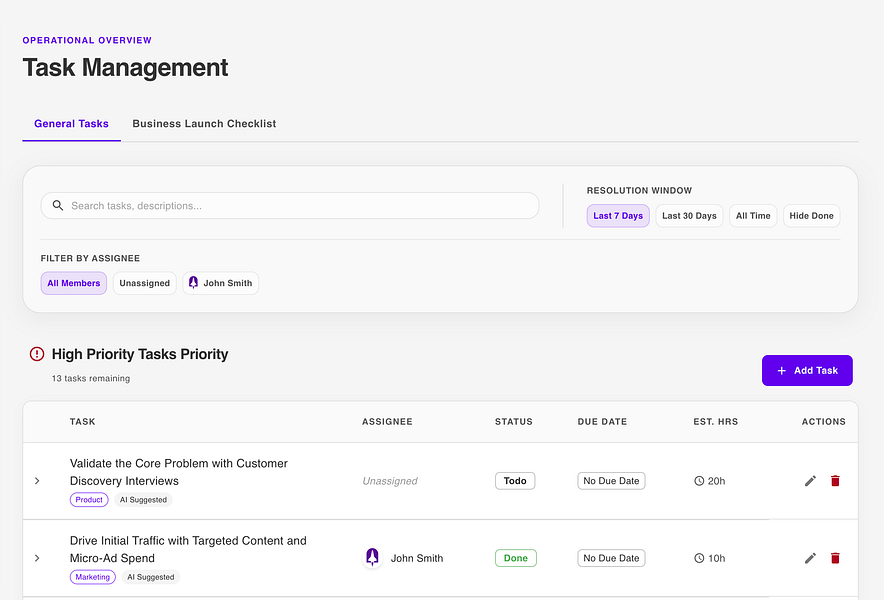Edit the Validate the Core Problem task
884x600 pixels.
tap(810, 480)
